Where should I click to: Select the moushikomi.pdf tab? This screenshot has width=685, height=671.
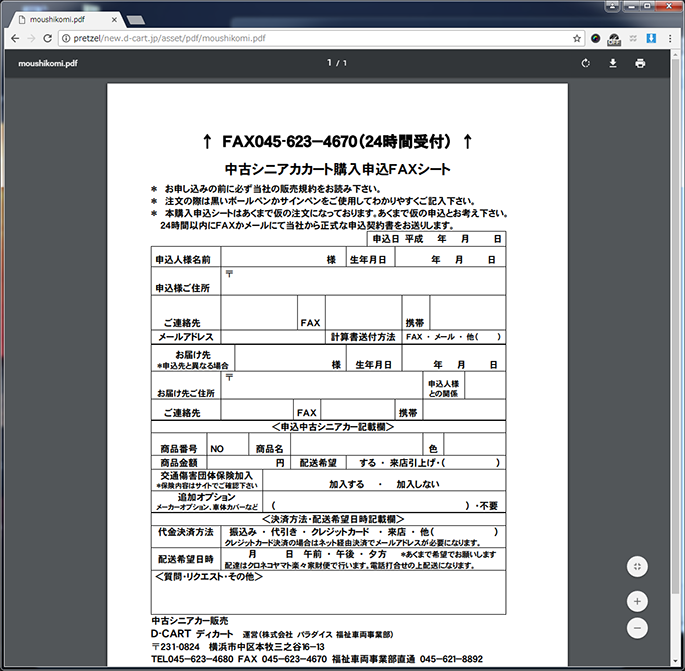(66, 20)
